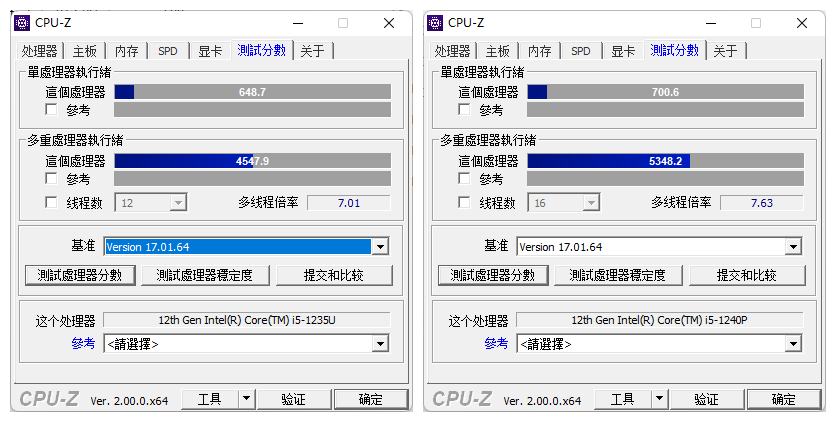Viewport: 836px width, 422px height.
Task: Click 验证 button in right window
Action: pos(706,399)
